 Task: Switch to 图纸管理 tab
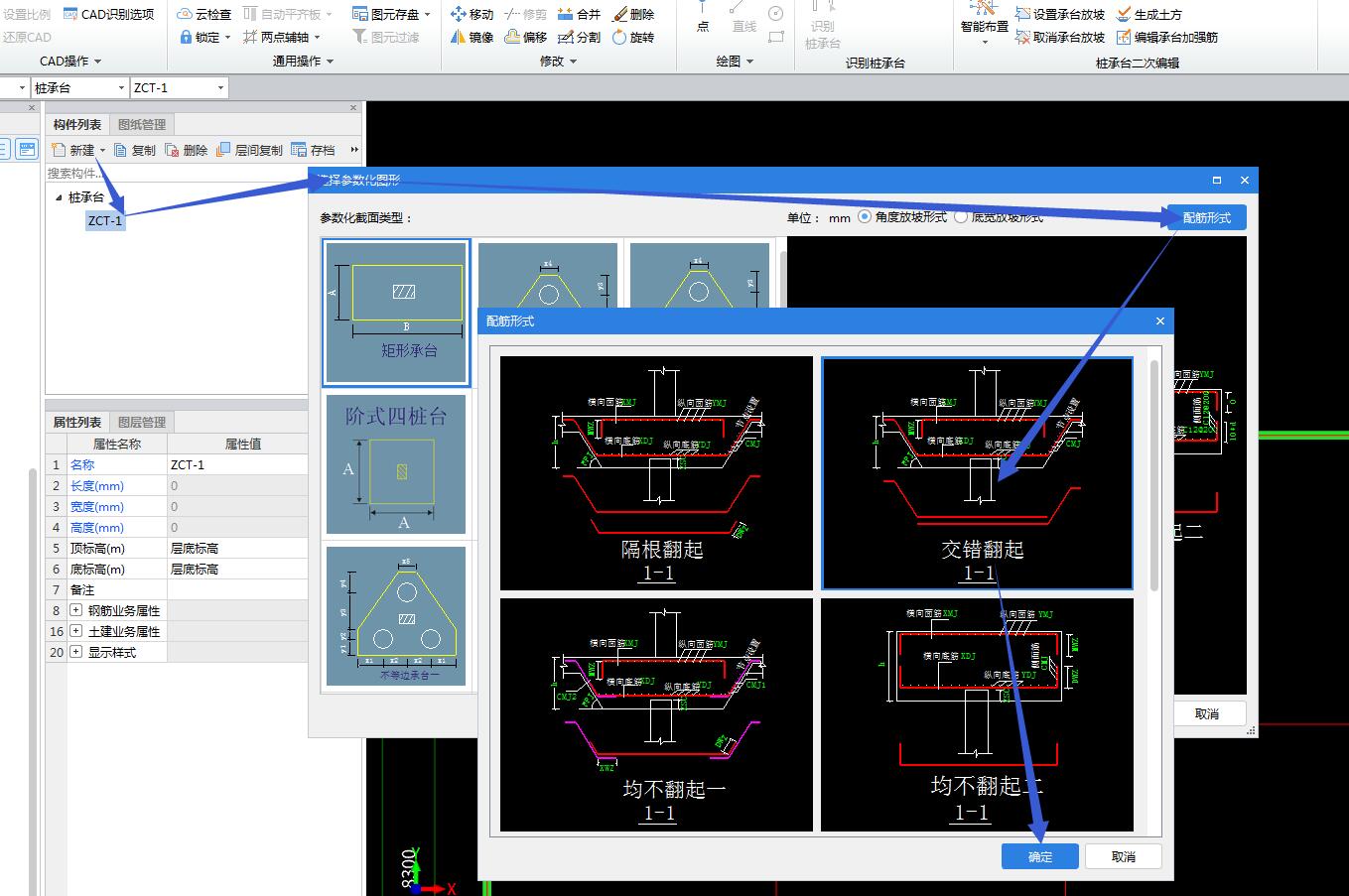(142, 124)
